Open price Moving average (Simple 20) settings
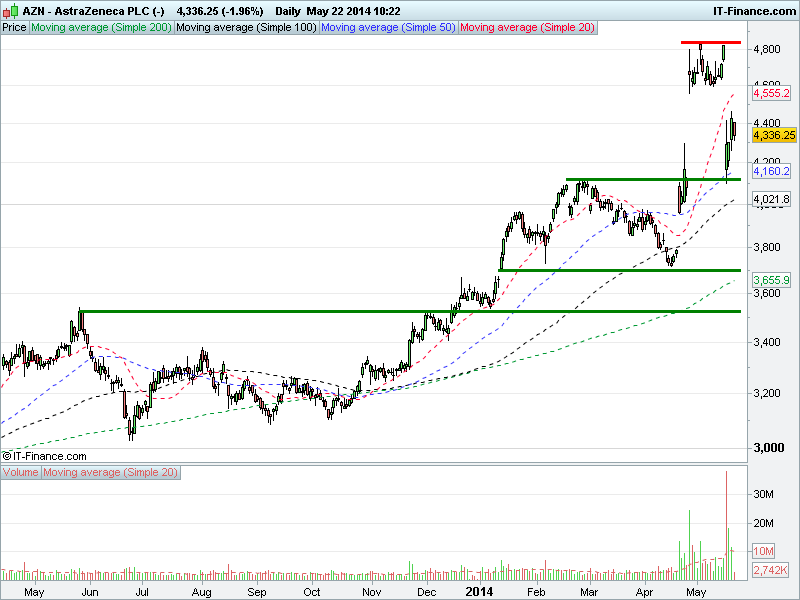The image size is (800, 600). pyautogui.click(x=527, y=28)
